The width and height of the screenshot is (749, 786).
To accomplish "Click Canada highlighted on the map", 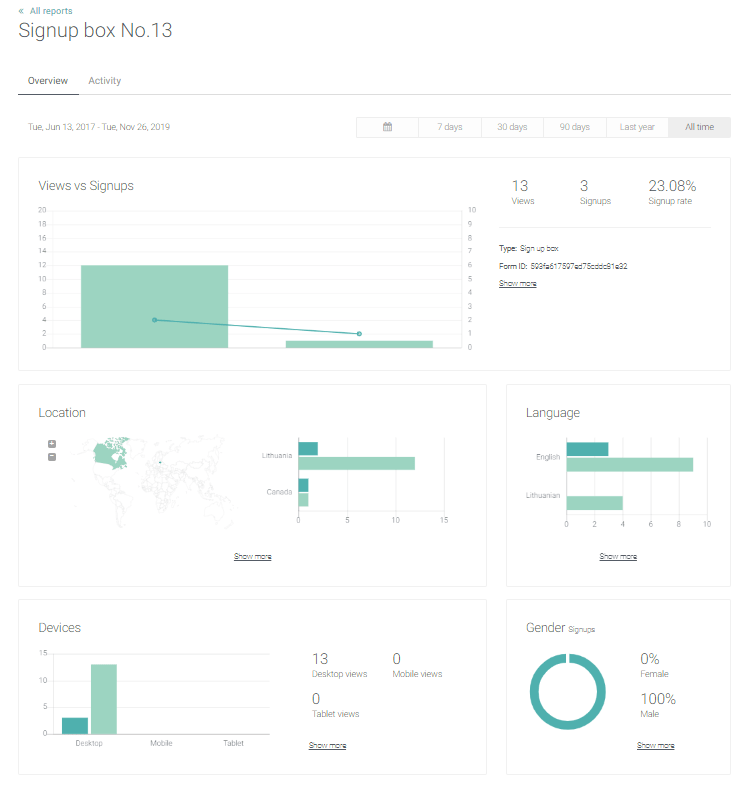I will click(x=110, y=454).
